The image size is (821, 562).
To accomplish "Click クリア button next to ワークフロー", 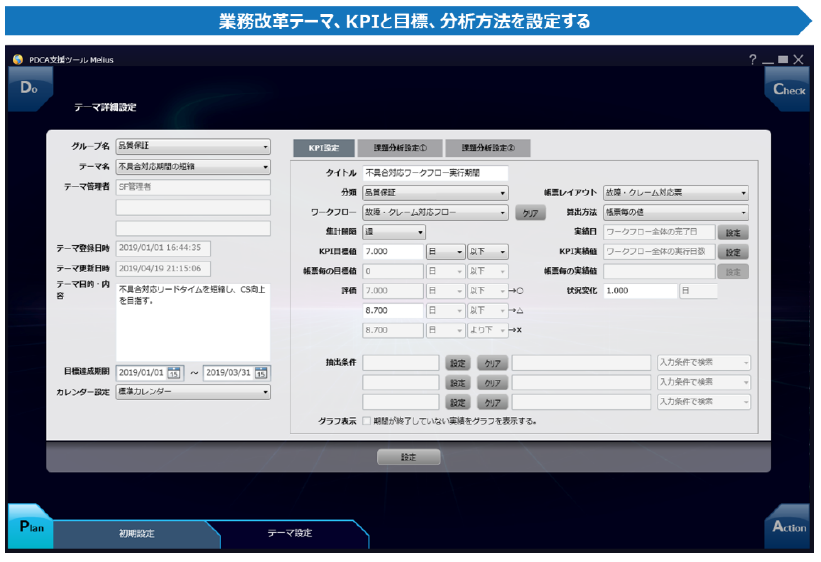I will click(529, 213).
